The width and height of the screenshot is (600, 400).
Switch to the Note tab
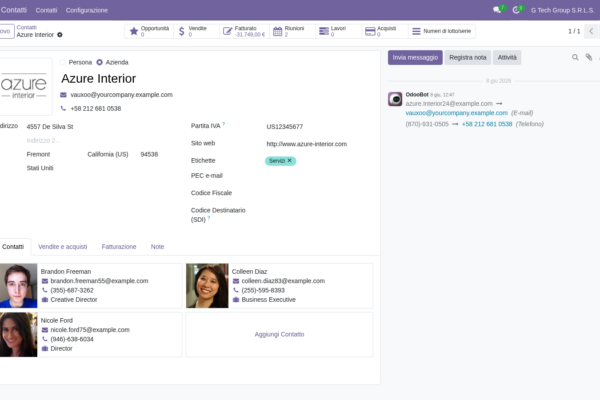157,247
